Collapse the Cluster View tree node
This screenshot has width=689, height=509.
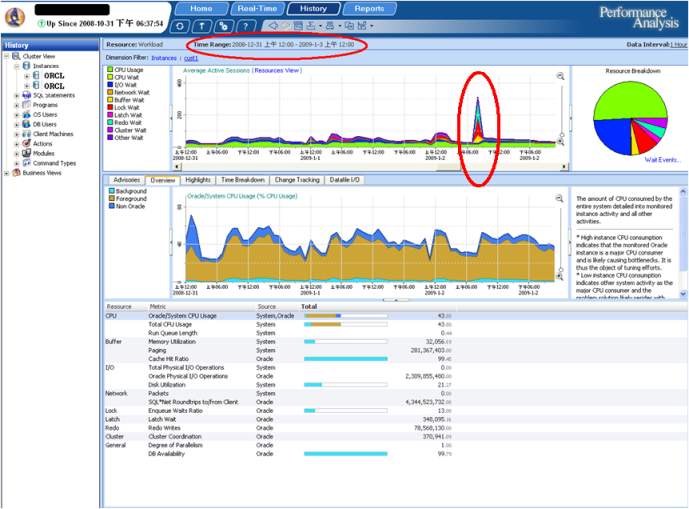pyautogui.click(x=6, y=56)
